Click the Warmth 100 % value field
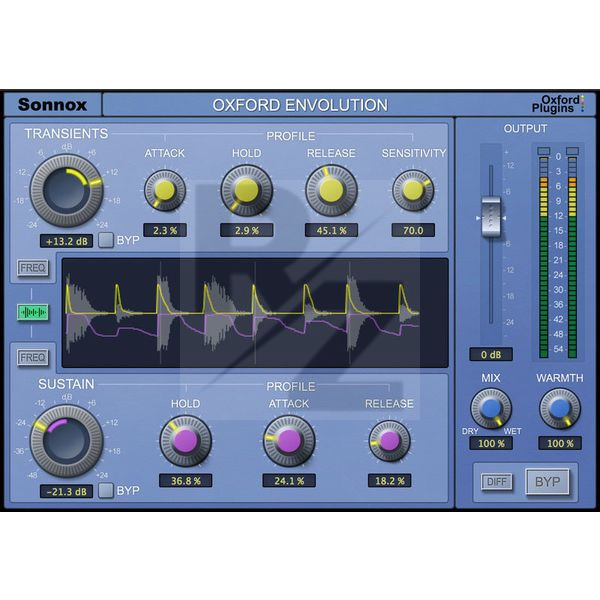Viewport: 600px width, 600px height. pos(560,443)
